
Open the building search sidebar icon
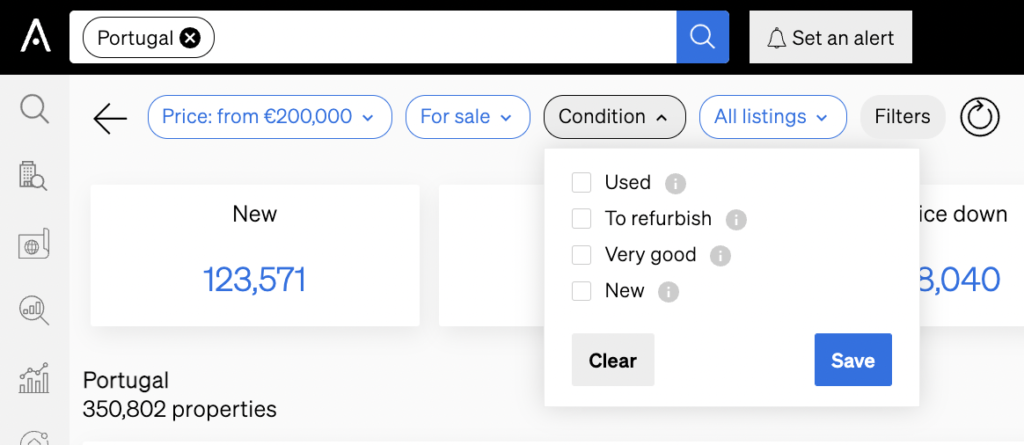(x=33, y=176)
